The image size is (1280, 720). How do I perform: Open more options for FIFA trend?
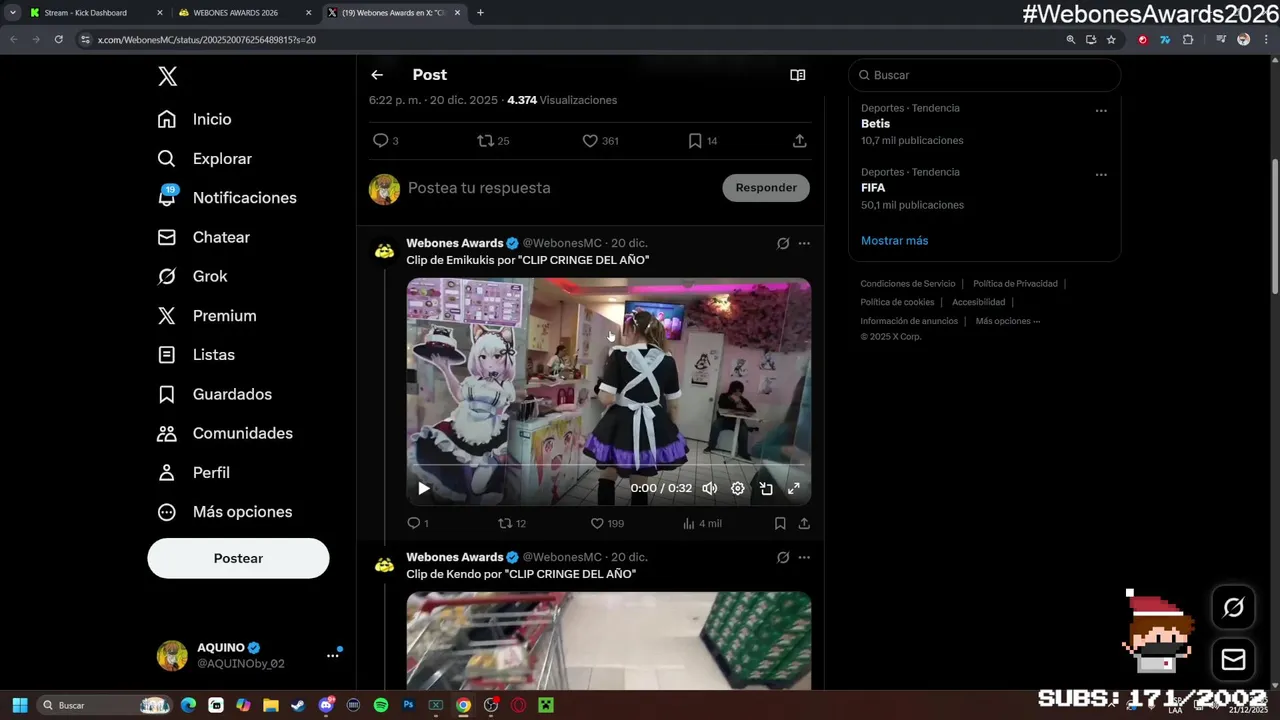coord(1101,175)
